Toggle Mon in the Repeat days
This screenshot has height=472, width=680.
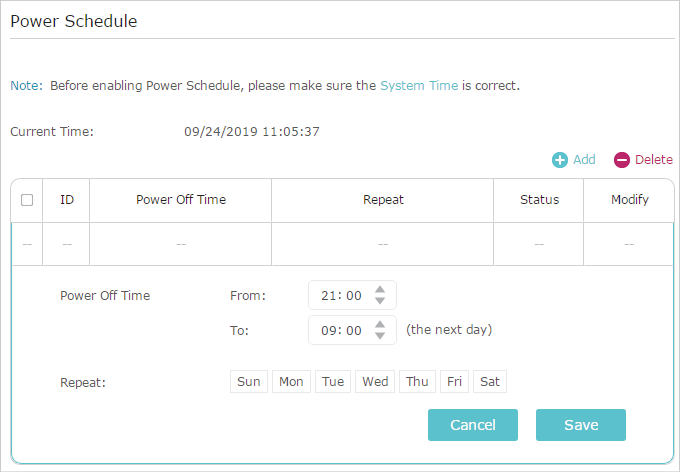click(291, 381)
